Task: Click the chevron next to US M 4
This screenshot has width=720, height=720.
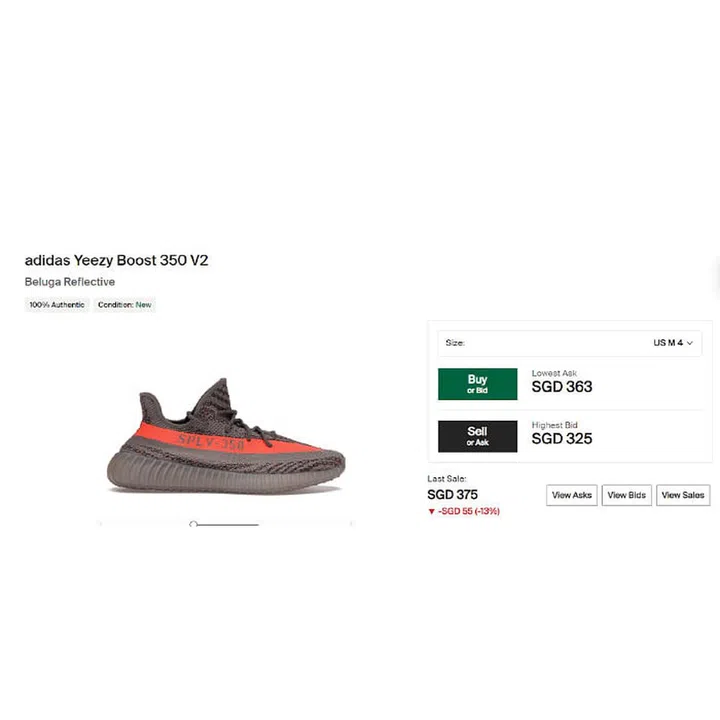Action: click(x=690, y=343)
